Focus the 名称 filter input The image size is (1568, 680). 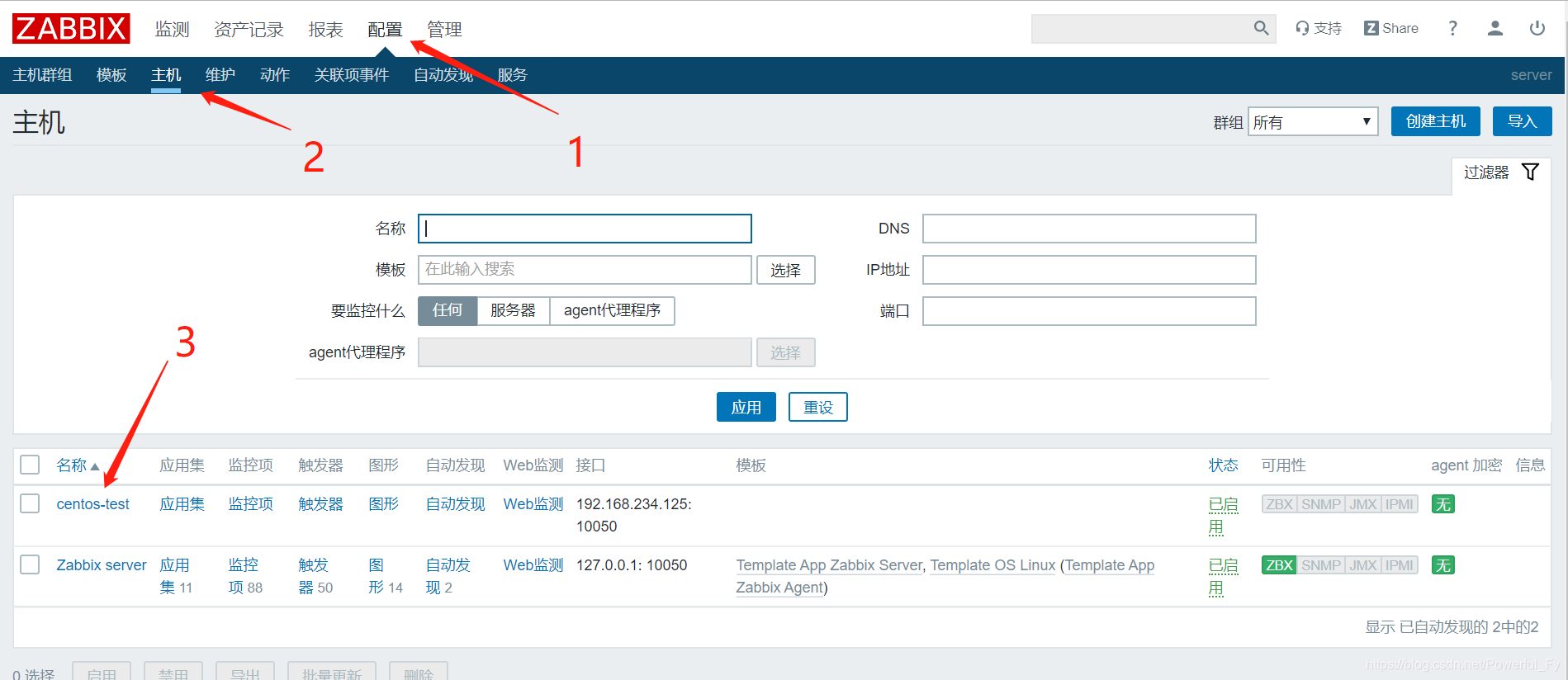pos(585,229)
